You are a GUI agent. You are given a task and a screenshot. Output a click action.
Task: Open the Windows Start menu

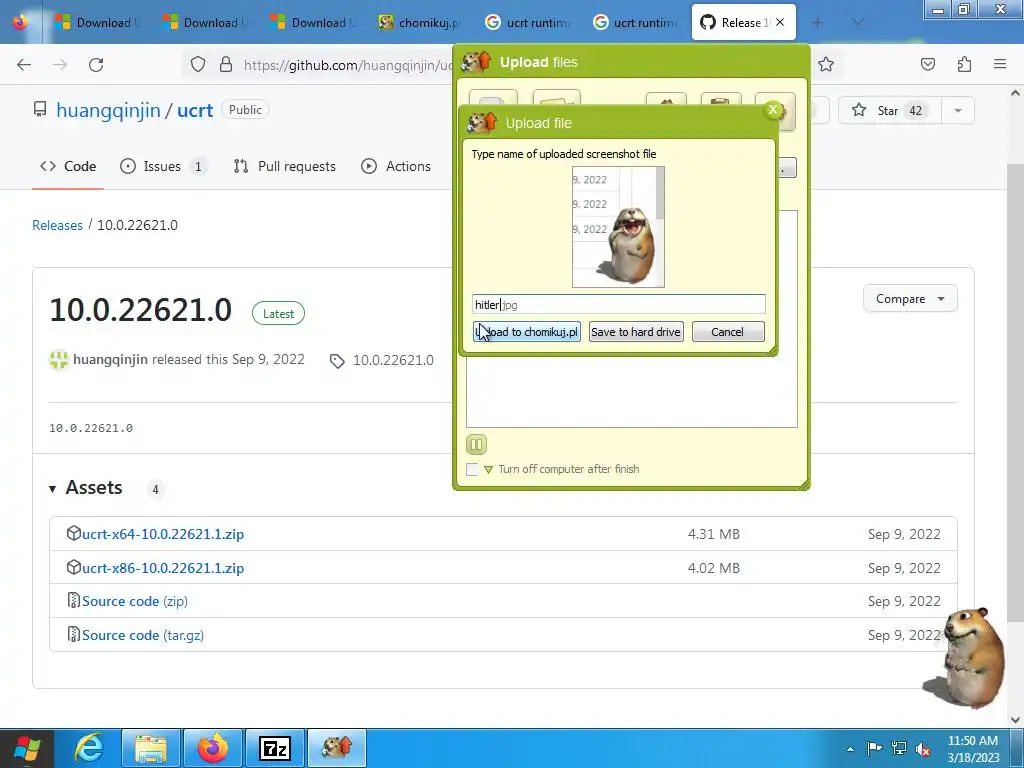pyautogui.click(x=26, y=749)
